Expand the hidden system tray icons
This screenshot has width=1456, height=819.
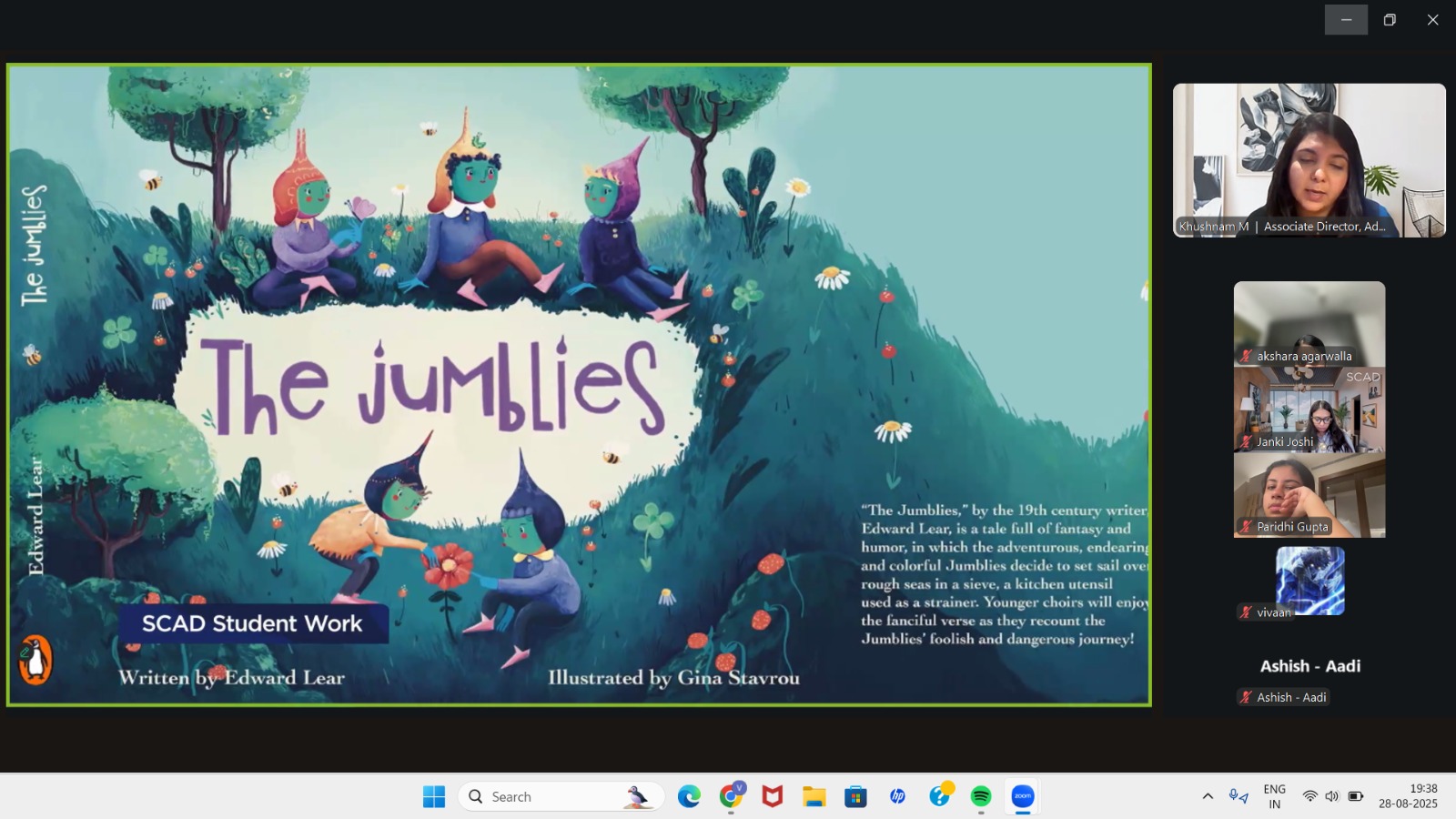(x=1208, y=796)
